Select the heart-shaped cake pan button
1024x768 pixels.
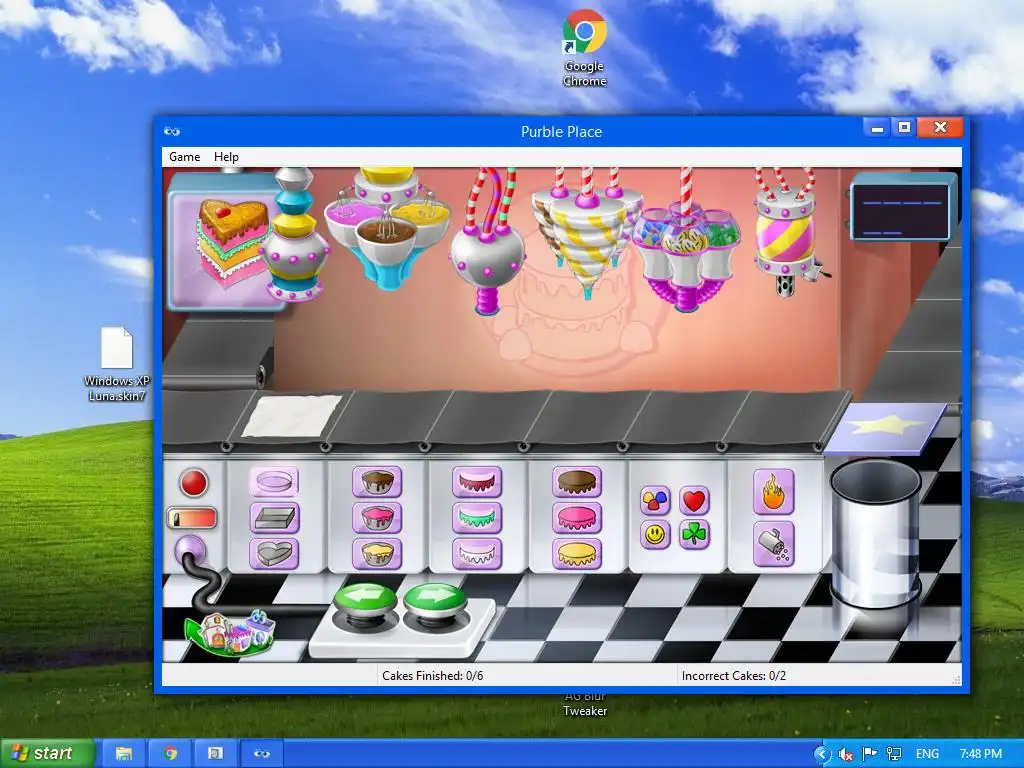[x=274, y=554]
